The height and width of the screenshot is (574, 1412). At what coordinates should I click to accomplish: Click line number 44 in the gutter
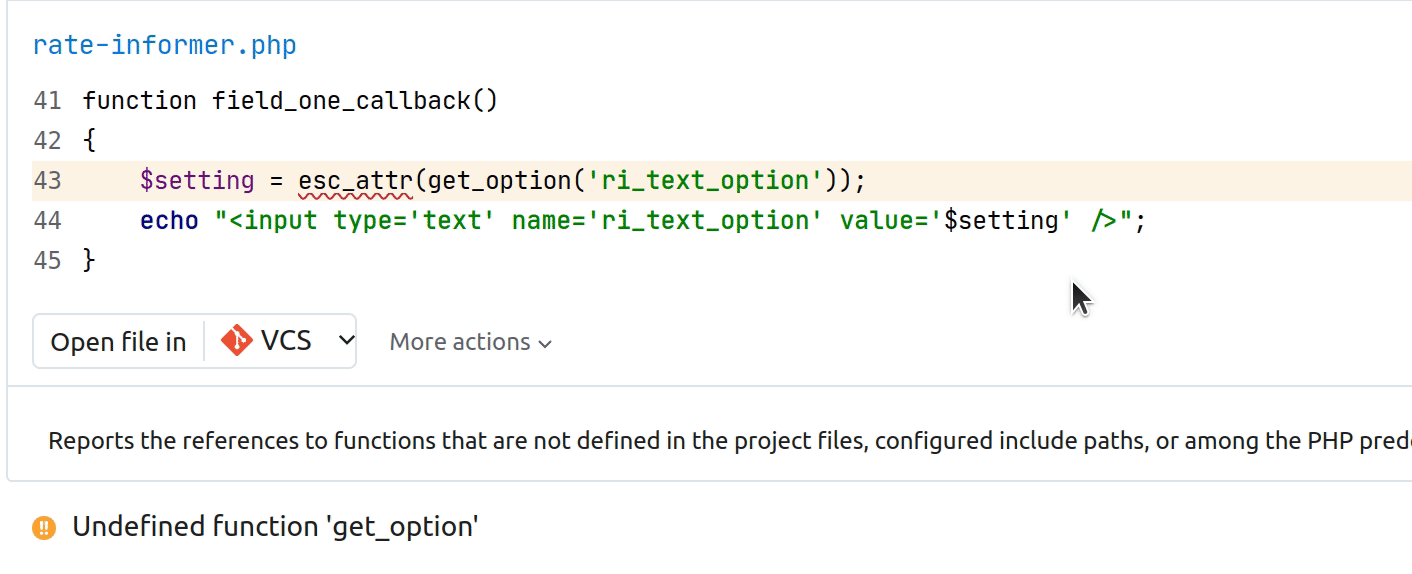tap(47, 221)
